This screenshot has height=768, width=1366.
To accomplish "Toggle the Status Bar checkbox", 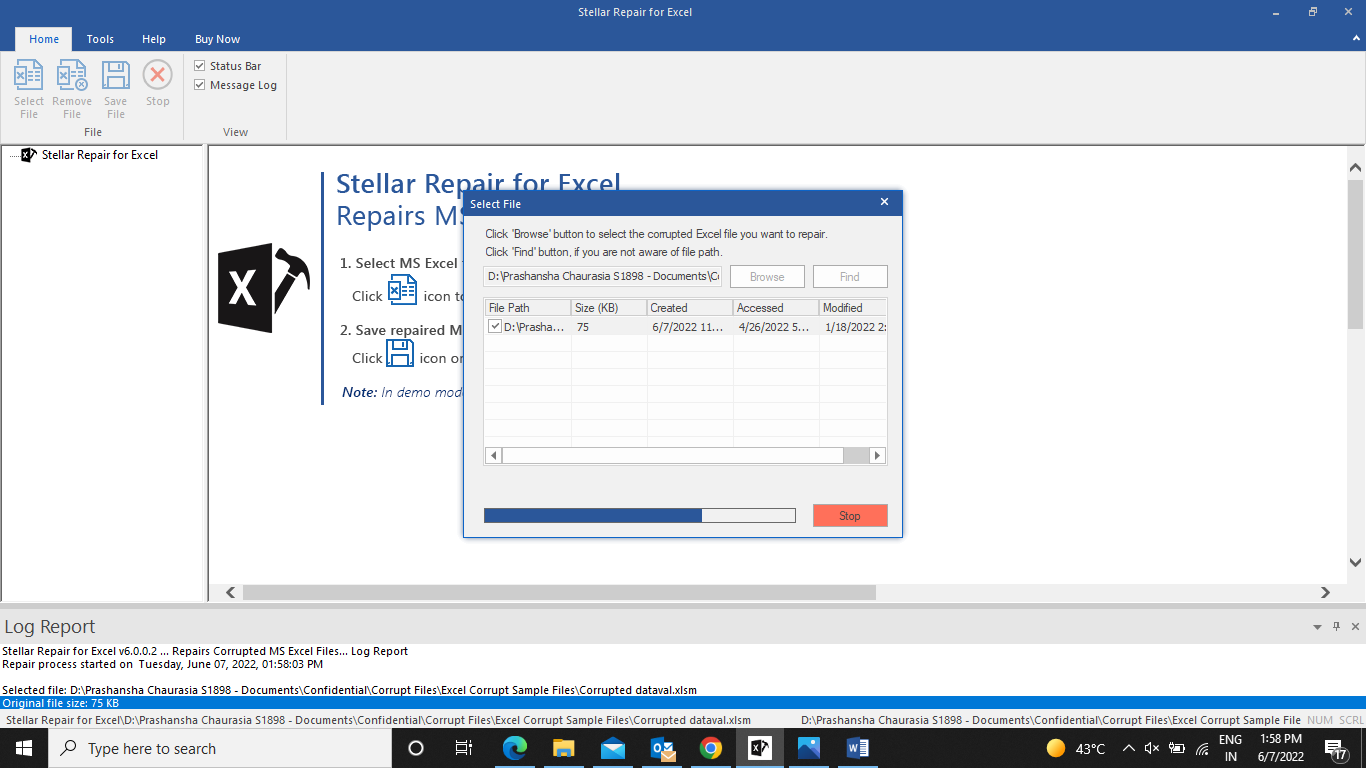I will click(x=200, y=66).
